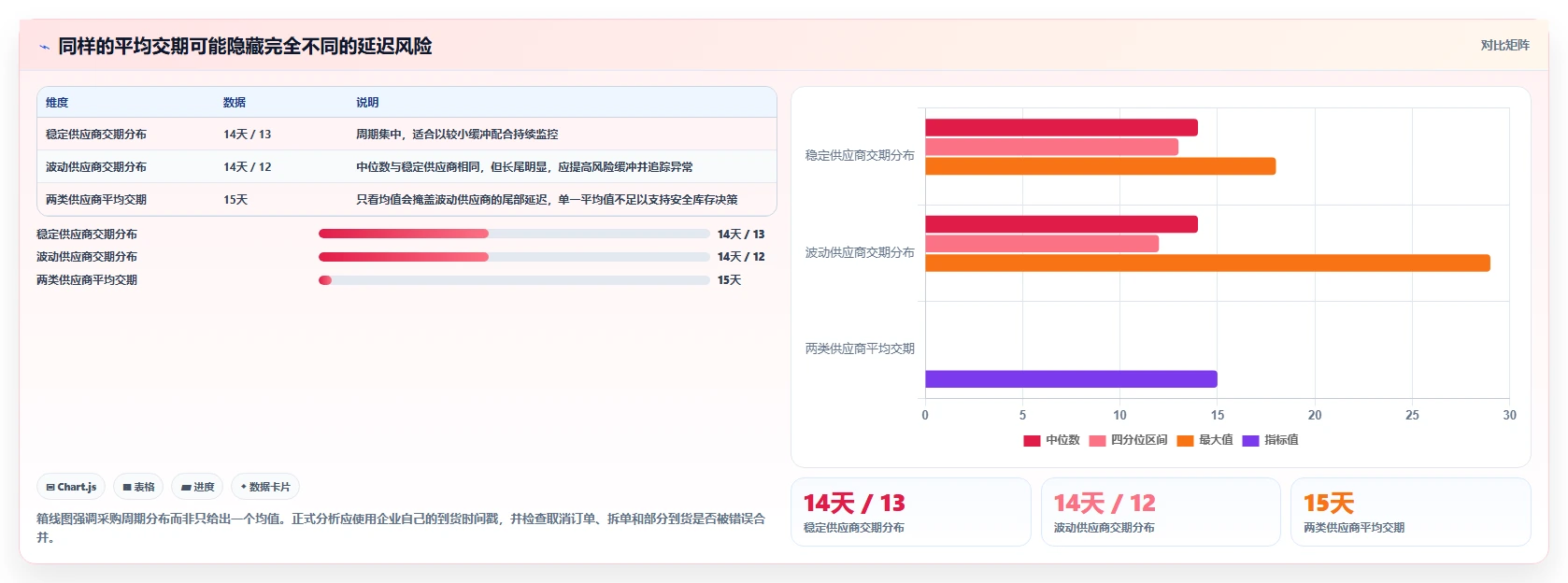Open the 14天 / 13 data card
This screenshot has height=583, width=1568.
tap(911, 512)
